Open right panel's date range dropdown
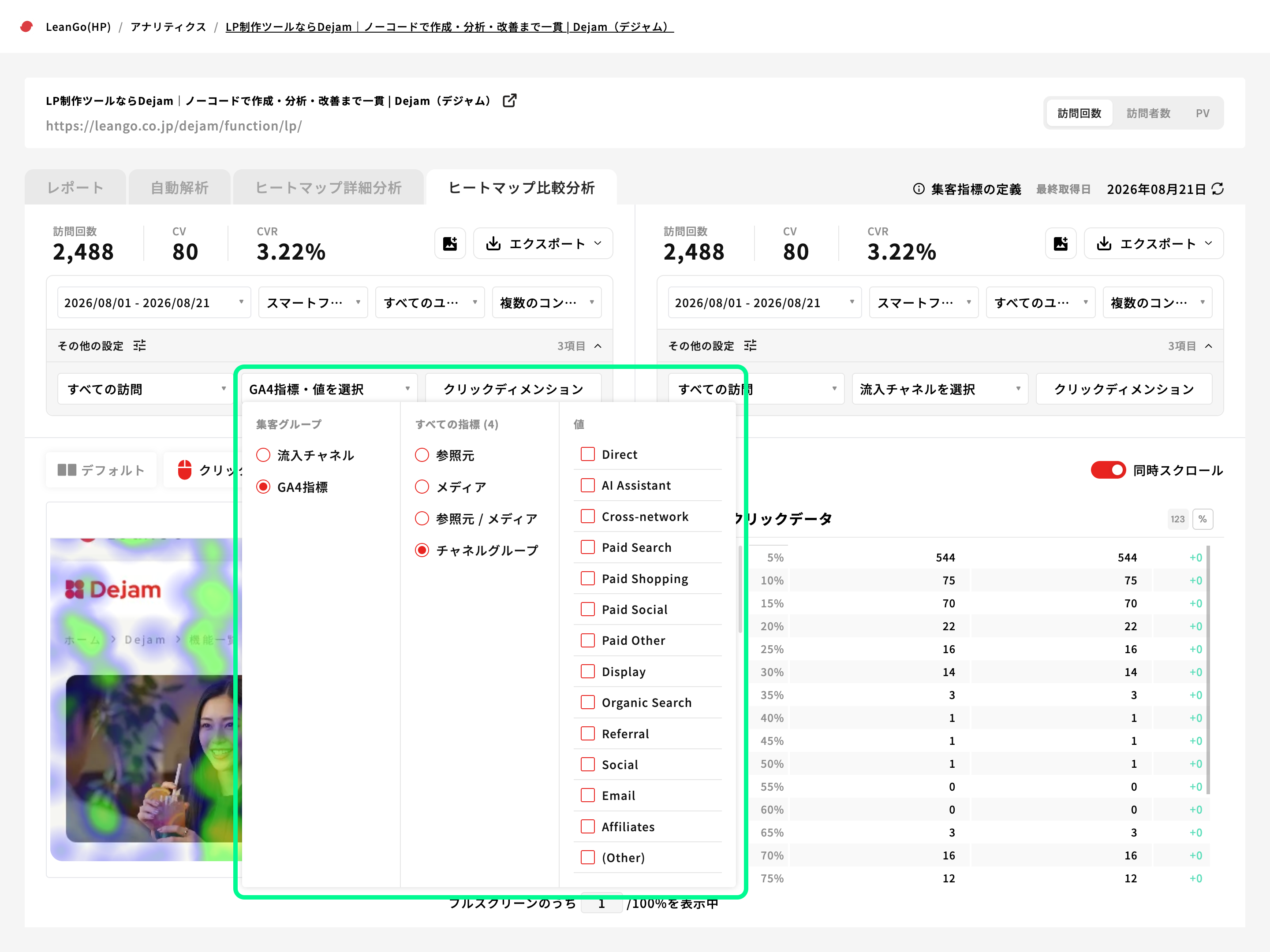Viewport: 1270px width, 952px height. pos(765,302)
